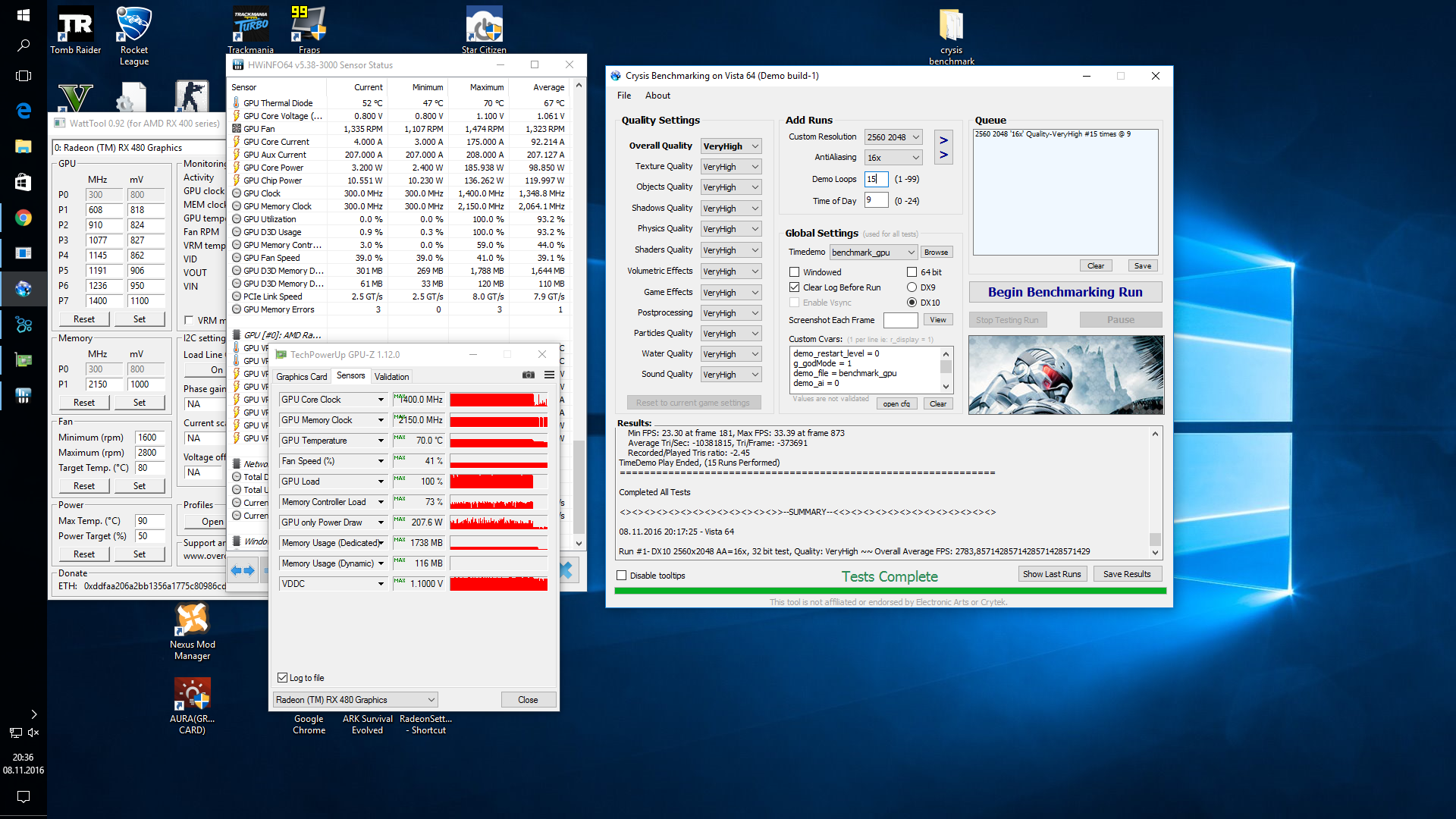Select the DX9 radio button

tap(912, 287)
